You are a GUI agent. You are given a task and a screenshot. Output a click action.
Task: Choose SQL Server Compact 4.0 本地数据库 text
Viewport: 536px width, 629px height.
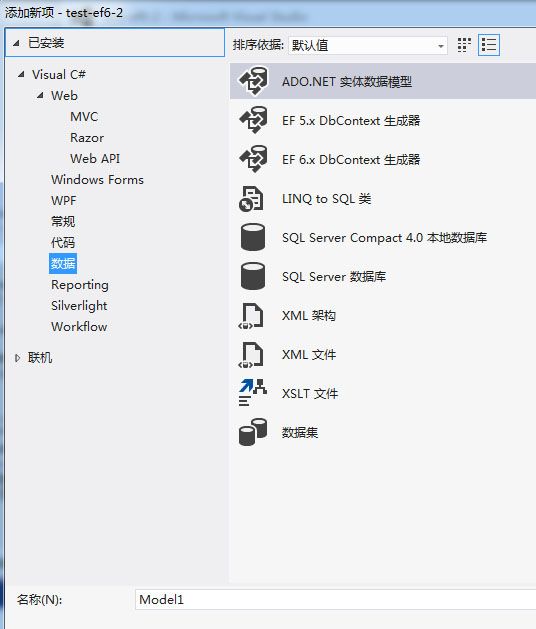pos(384,237)
